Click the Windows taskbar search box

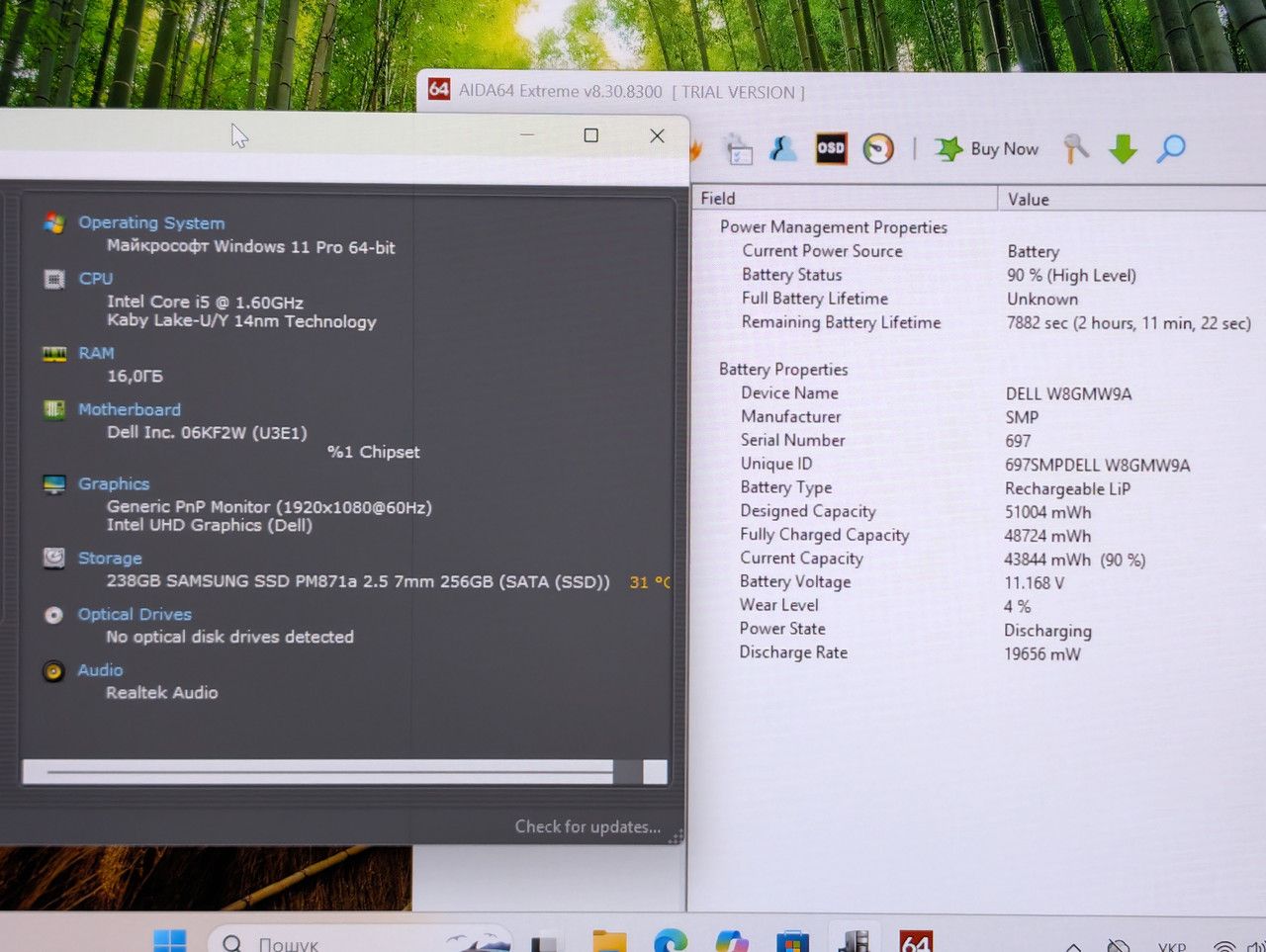click(x=361, y=942)
